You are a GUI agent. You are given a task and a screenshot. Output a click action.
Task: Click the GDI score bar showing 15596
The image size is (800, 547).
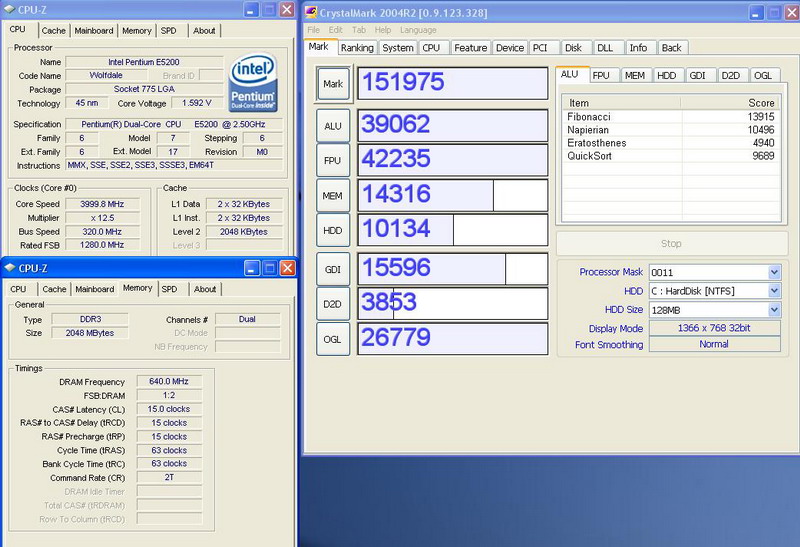453,268
